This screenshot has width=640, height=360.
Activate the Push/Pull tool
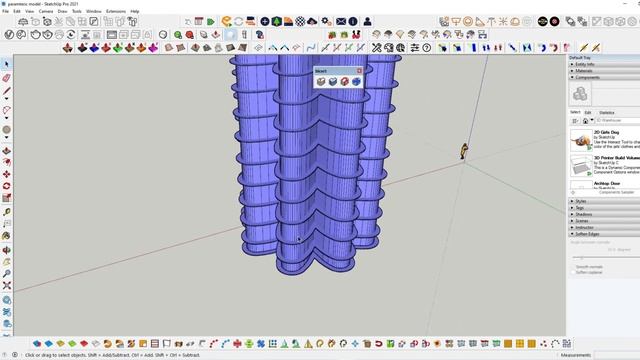click(x=7, y=151)
